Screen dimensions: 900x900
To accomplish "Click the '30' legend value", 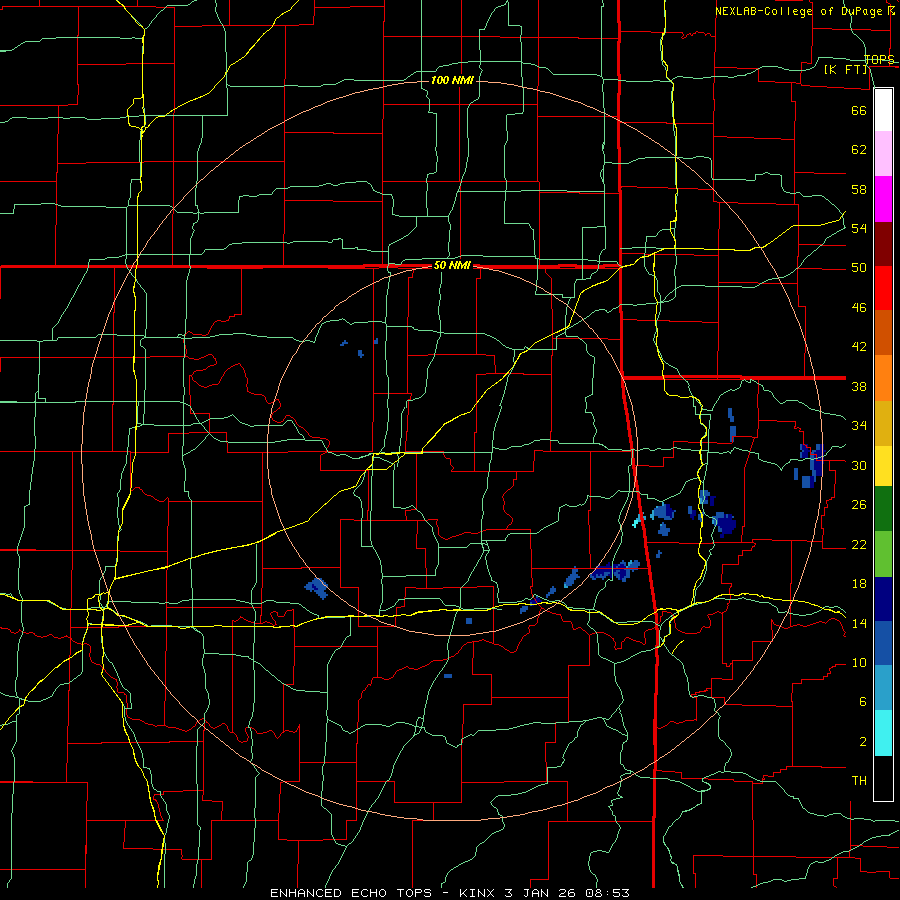I will pos(859,465).
